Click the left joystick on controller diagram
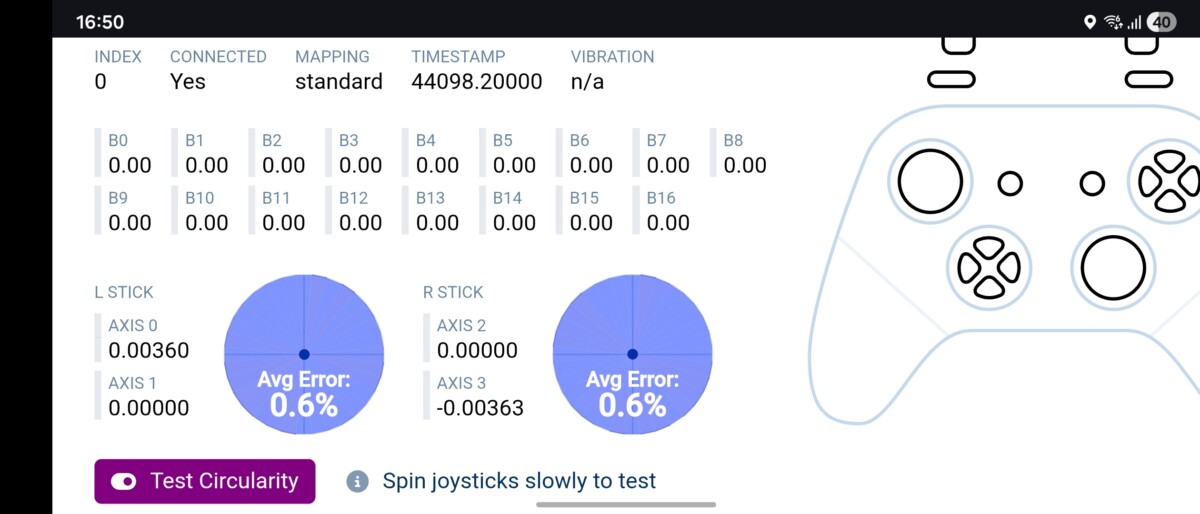This screenshot has width=1200, height=514. point(930,182)
